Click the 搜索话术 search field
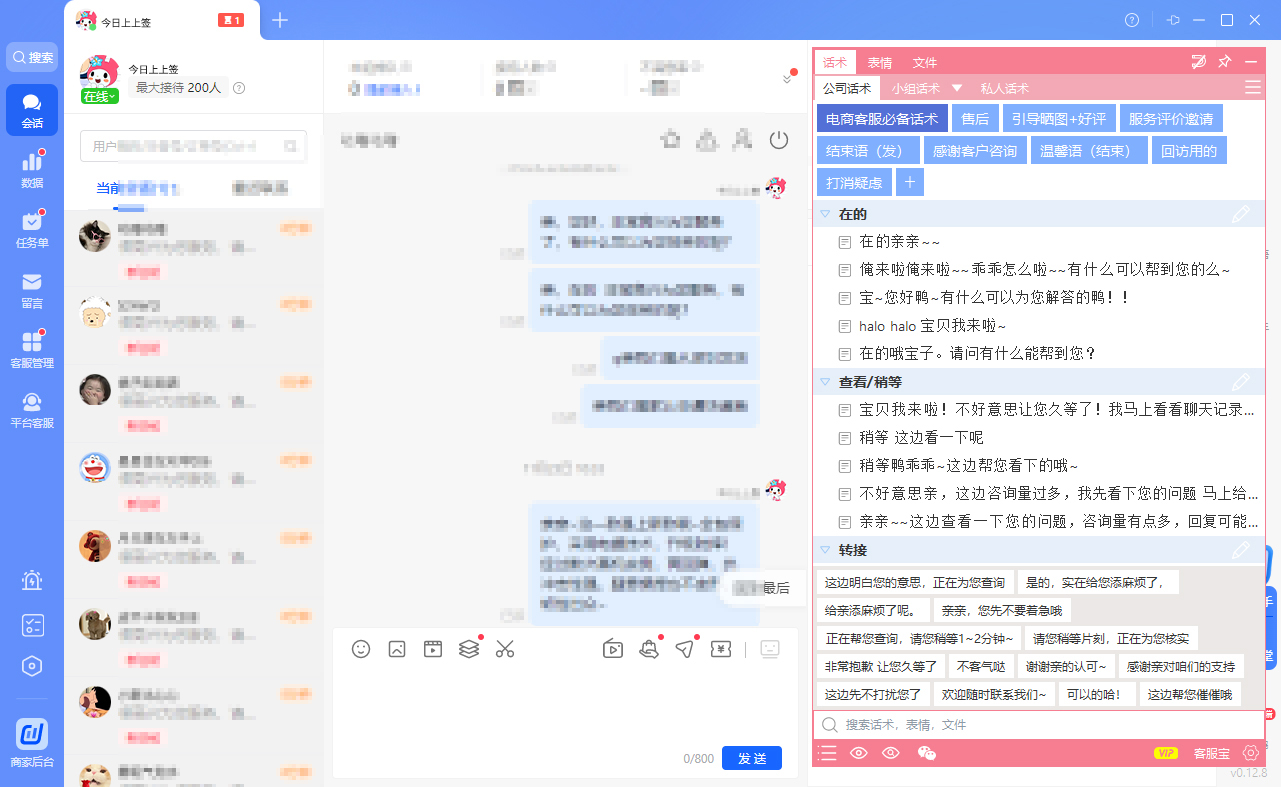1281x787 pixels. click(1040, 725)
